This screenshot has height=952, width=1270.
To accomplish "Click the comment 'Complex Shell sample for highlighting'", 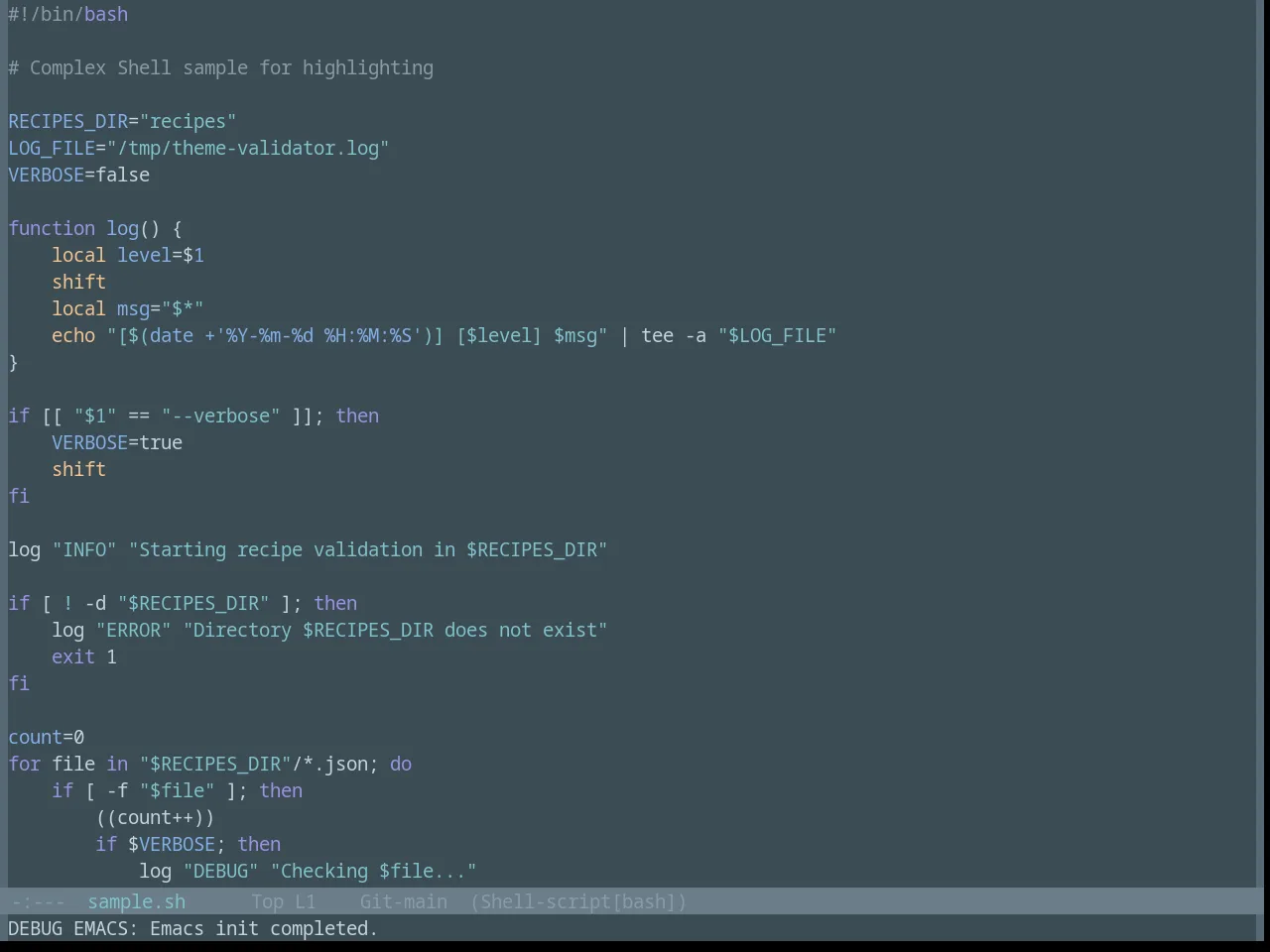I will [x=221, y=67].
